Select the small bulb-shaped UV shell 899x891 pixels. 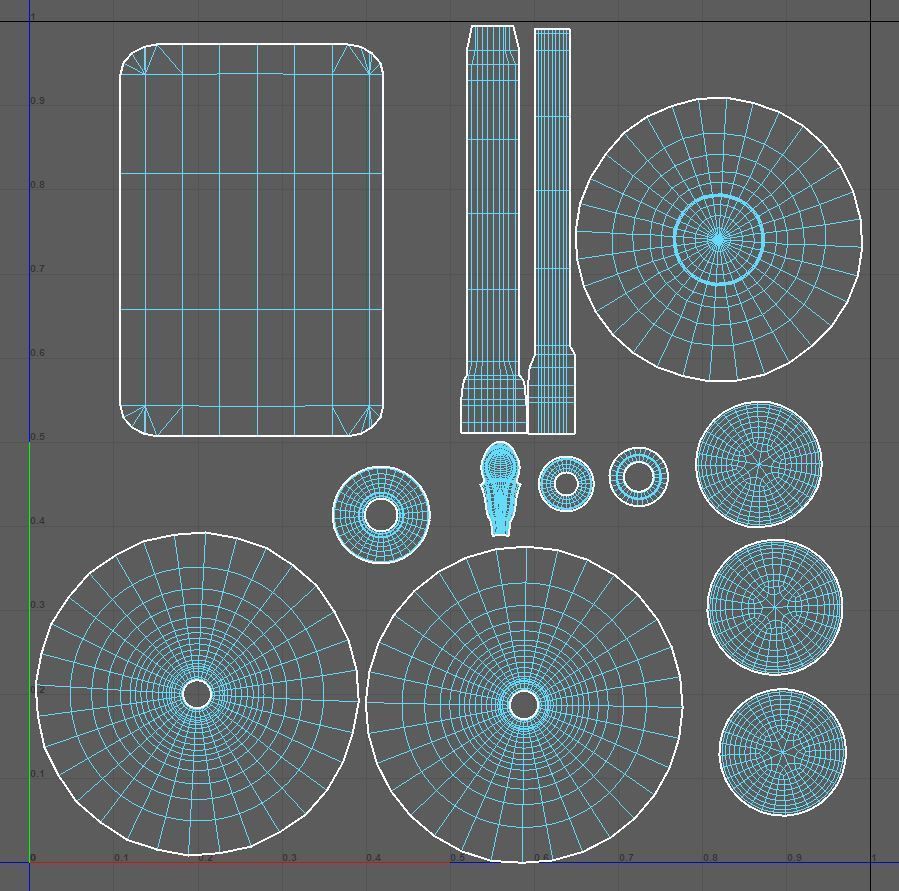500,489
